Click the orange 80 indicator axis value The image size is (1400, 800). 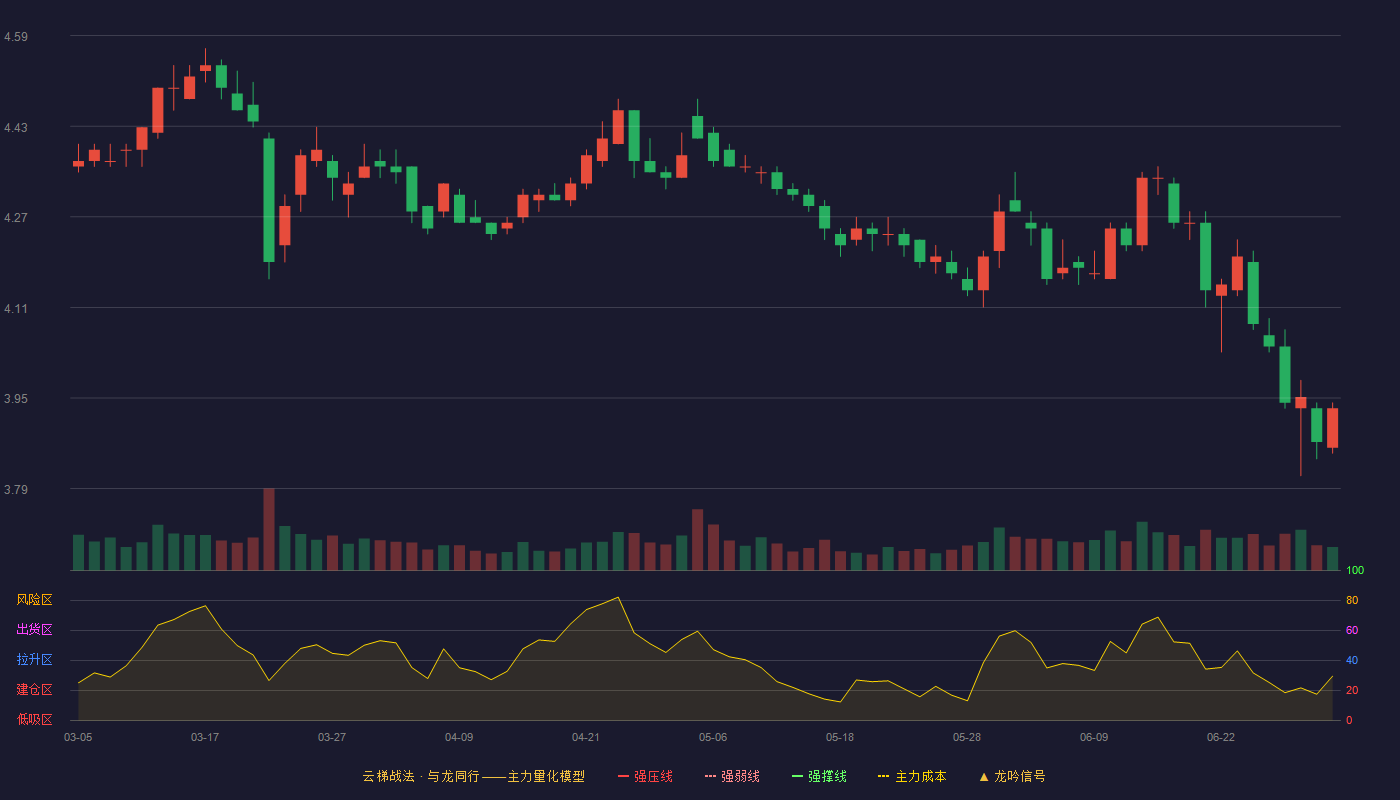click(x=1352, y=600)
